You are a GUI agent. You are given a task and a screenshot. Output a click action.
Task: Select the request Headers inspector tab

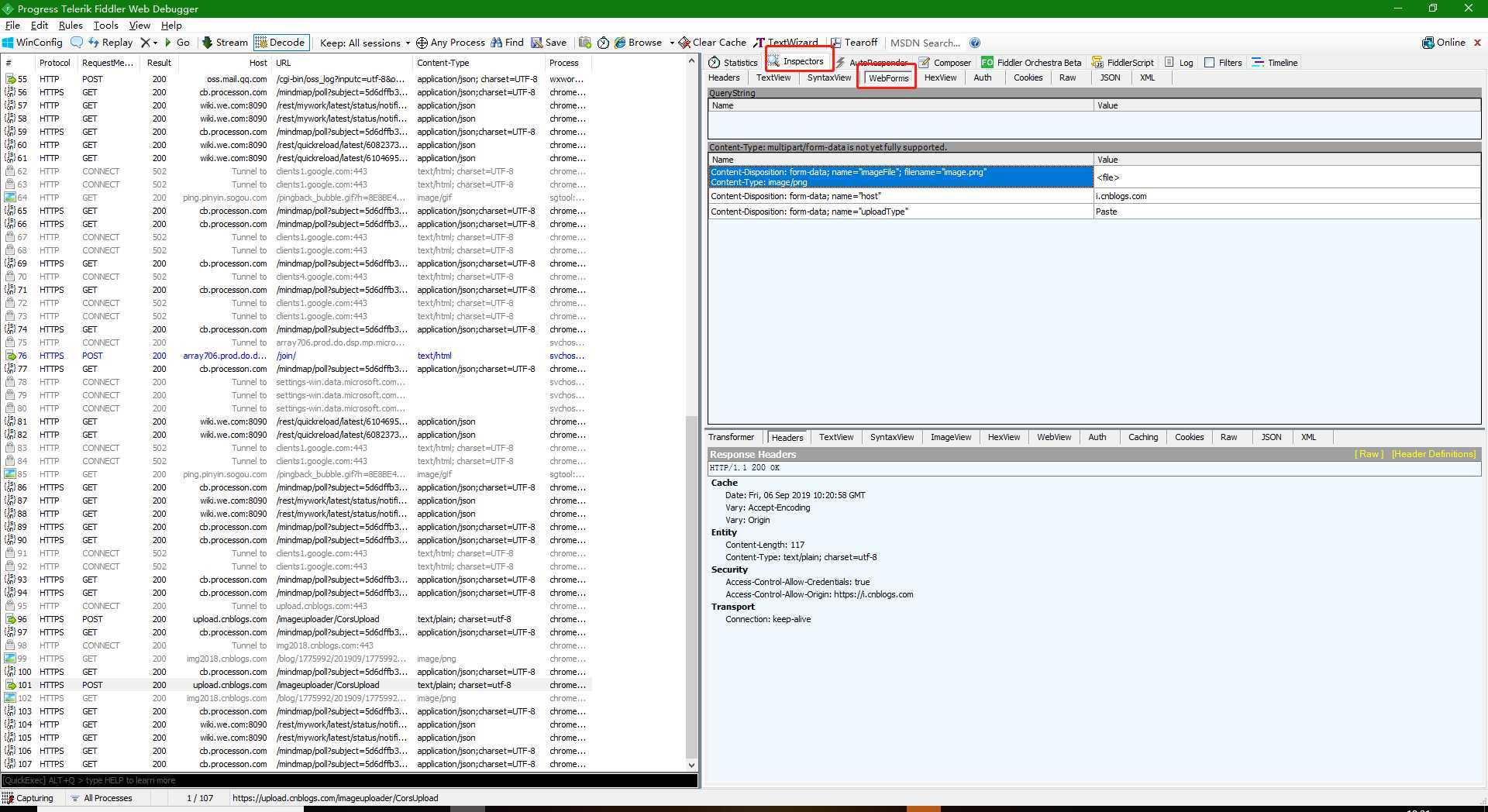tap(724, 77)
